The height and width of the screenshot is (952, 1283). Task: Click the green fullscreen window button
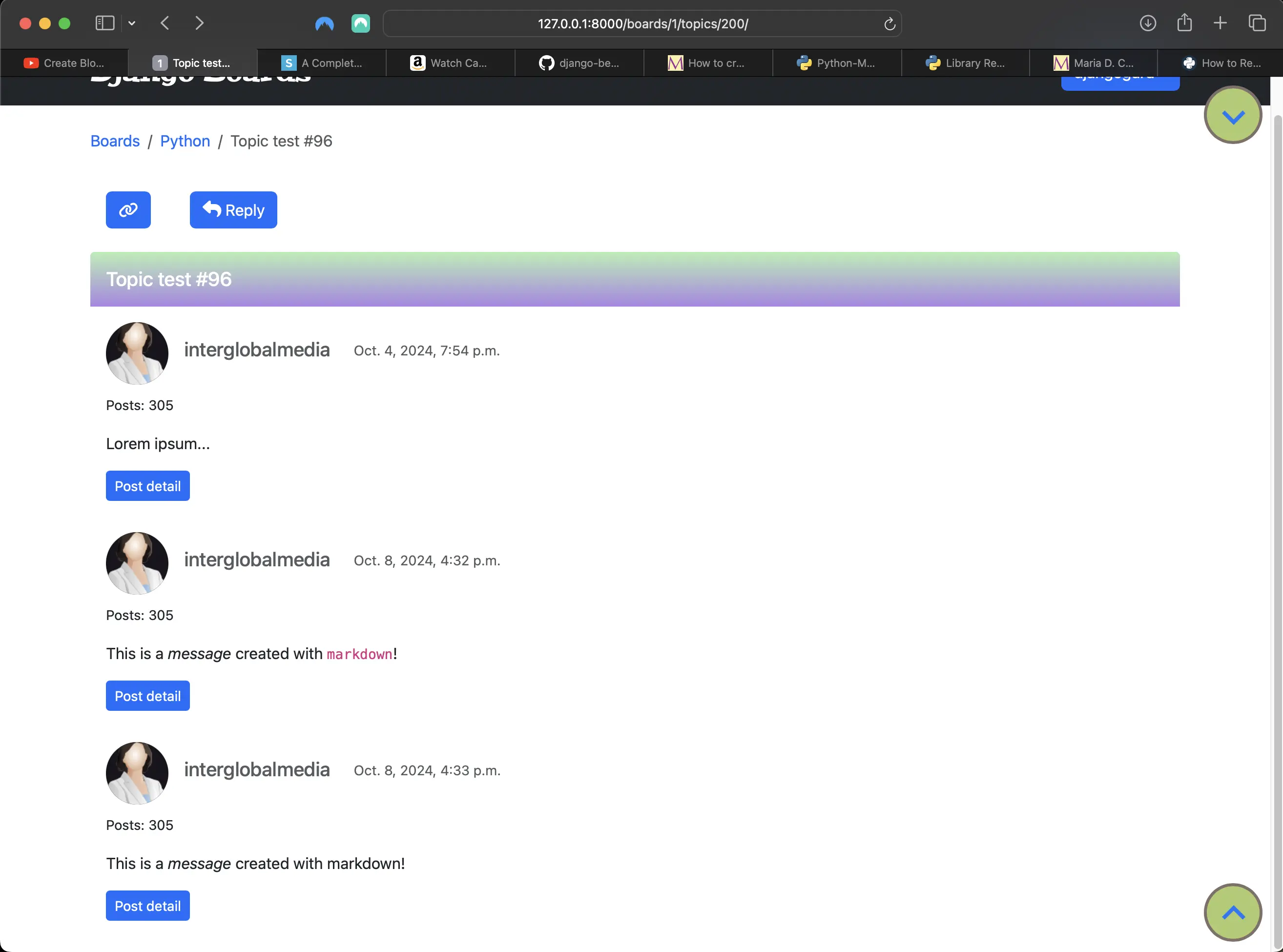tap(64, 23)
